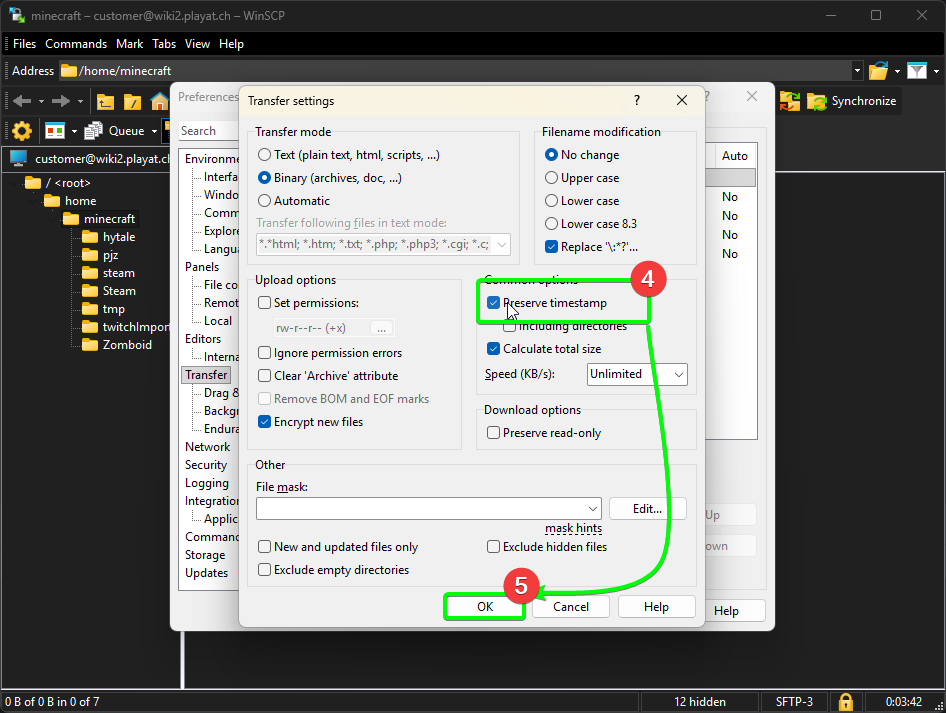
Task: Click the keep-remote-up-to-date sync icon
Action: pyautogui.click(x=789, y=101)
